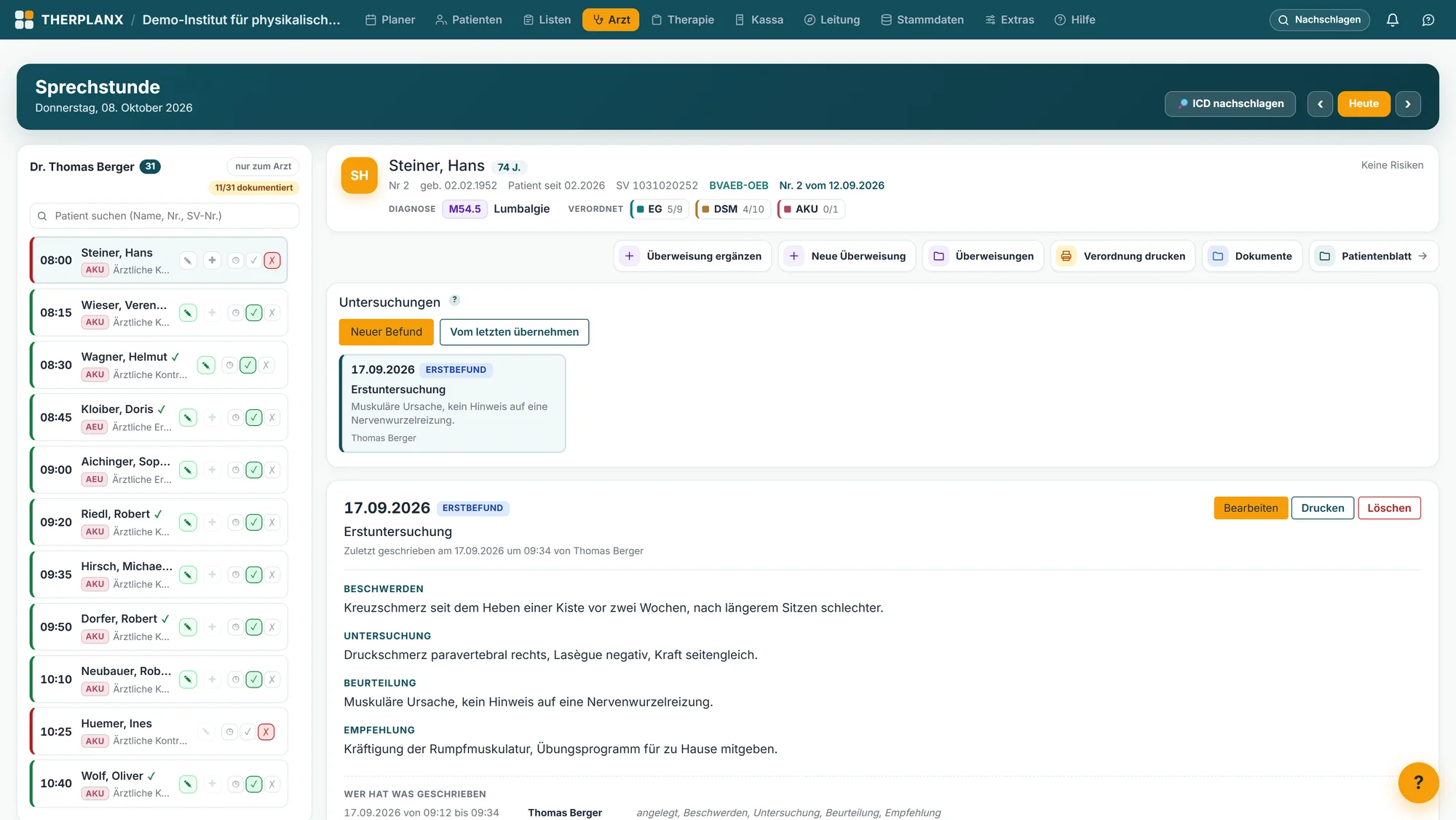Click the pencil icon for Aichinger 09:00
The width and height of the screenshot is (1456, 820).
coord(188,470)
